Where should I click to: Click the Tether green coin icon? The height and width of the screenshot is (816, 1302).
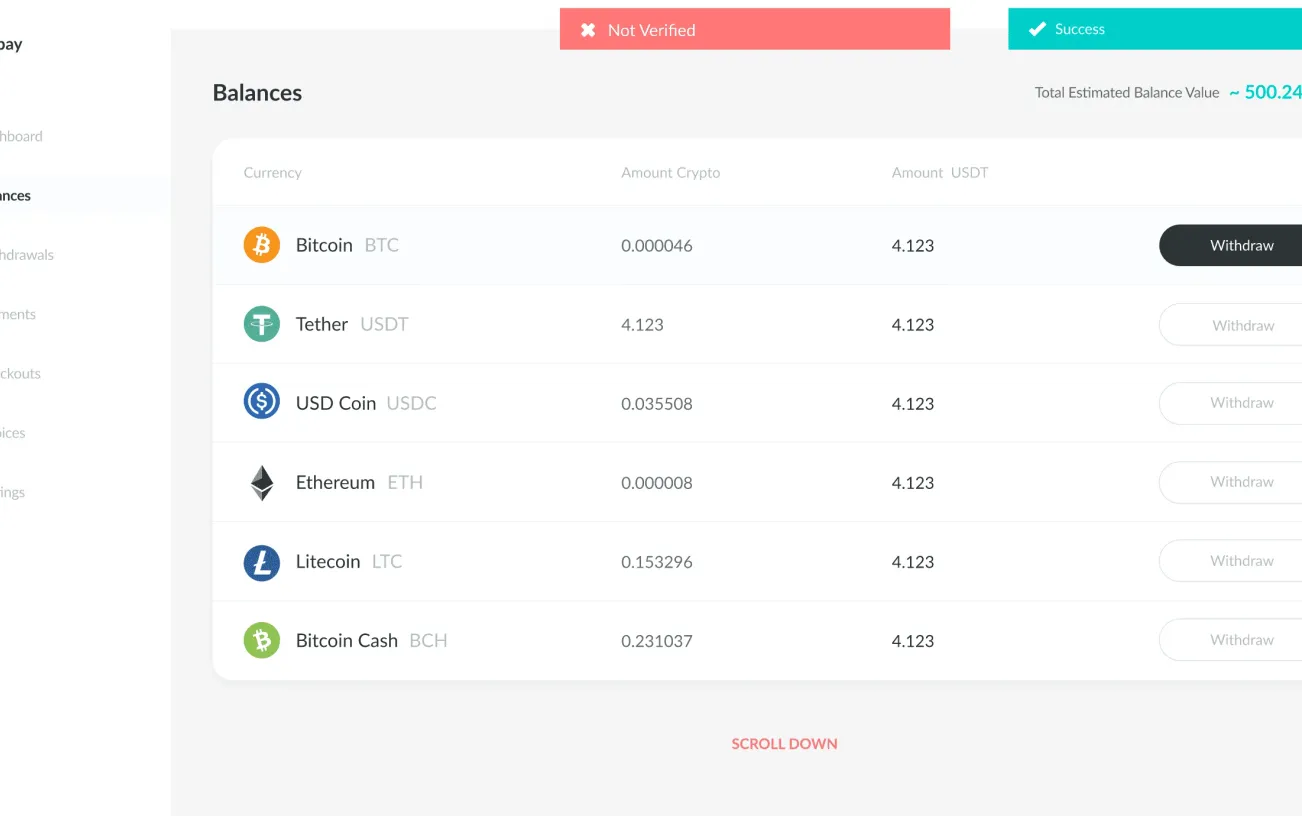pyautogui.click(x=262, y=324)
